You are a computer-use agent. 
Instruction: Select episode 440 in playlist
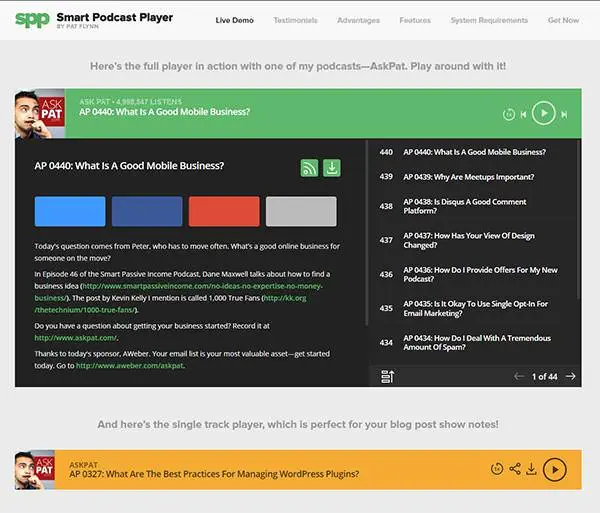click(473, 152)
